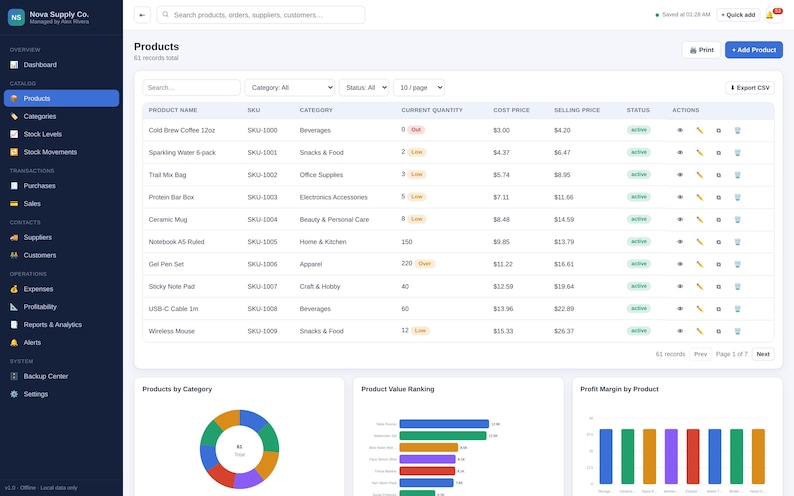This screenshot has height=496, width=794.
Task: Delete the Sticky Note Pad row
Action: [737, 286]
